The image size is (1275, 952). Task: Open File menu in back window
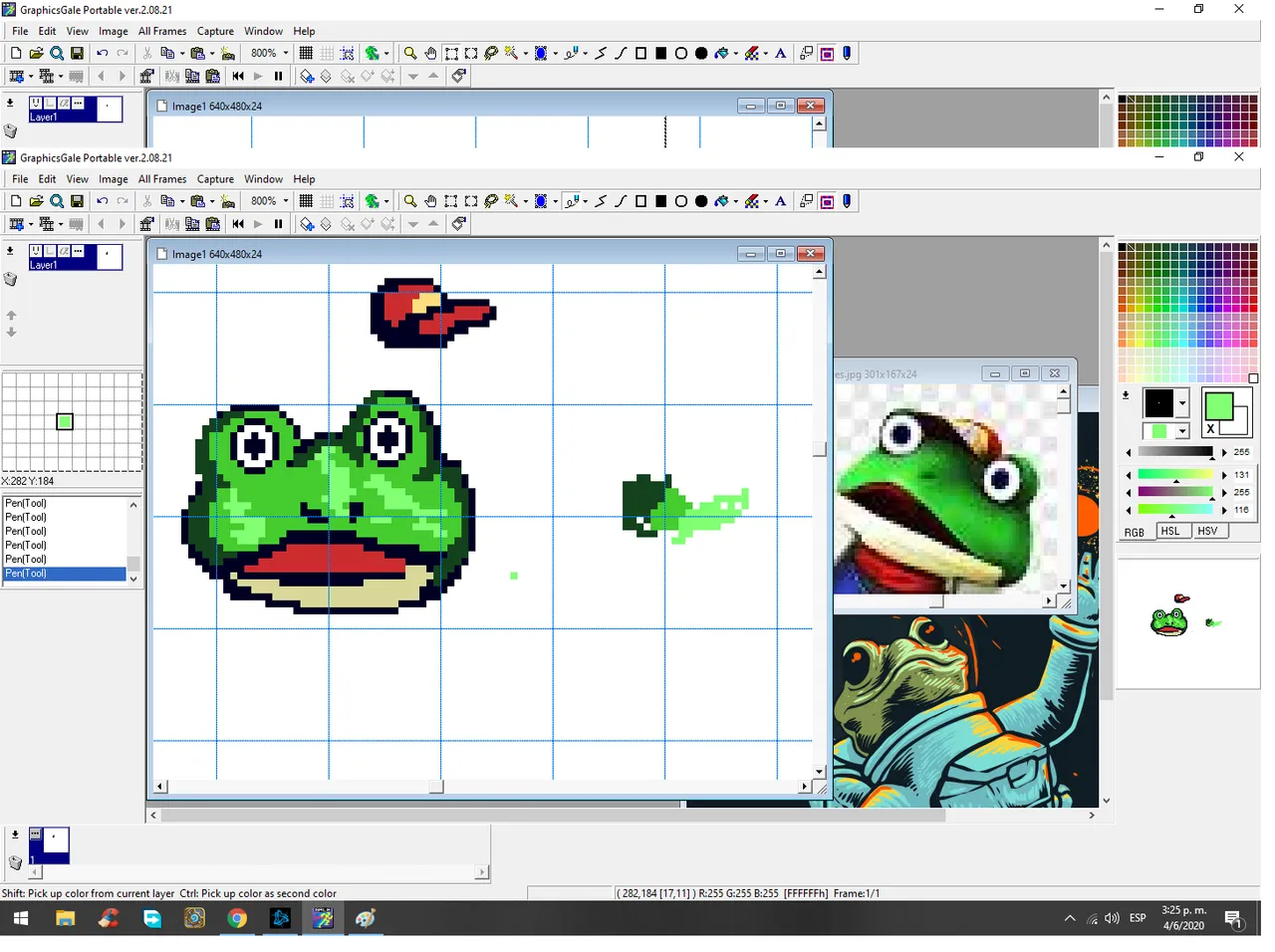pos(20,31)
